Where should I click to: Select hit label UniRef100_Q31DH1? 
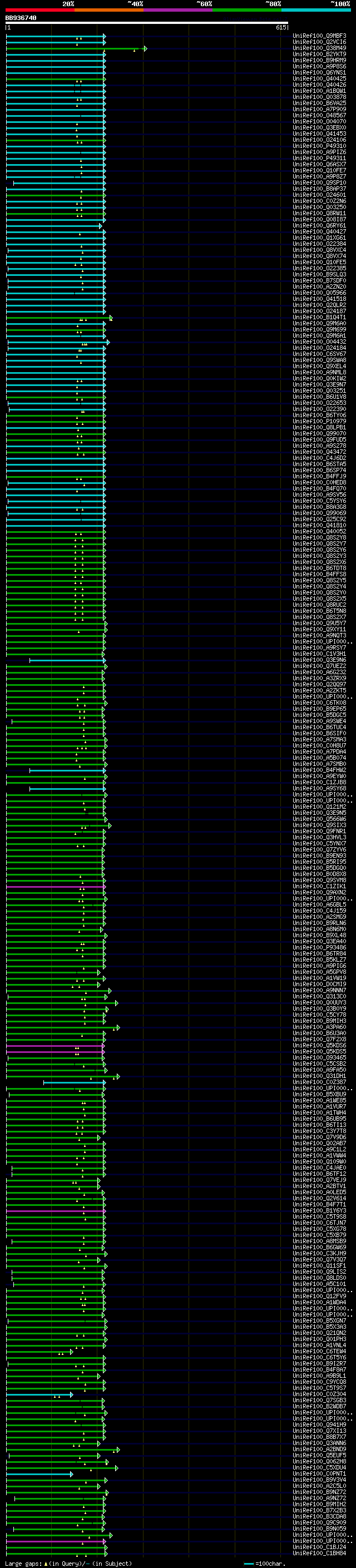pos(319,1076)
